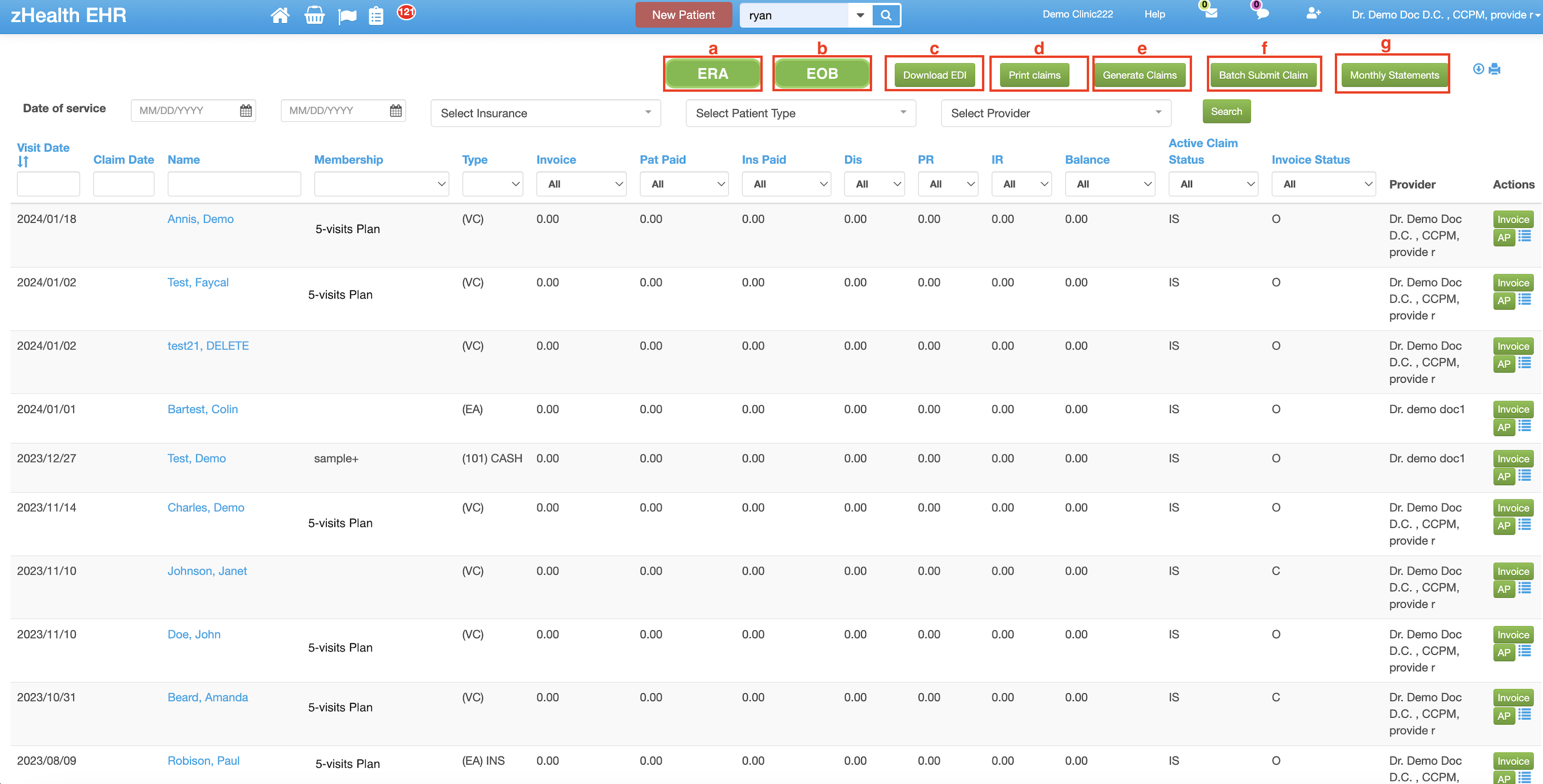Expand the patient search dropdown arrow
This screenshot has width=1543, height=784.
860,16
